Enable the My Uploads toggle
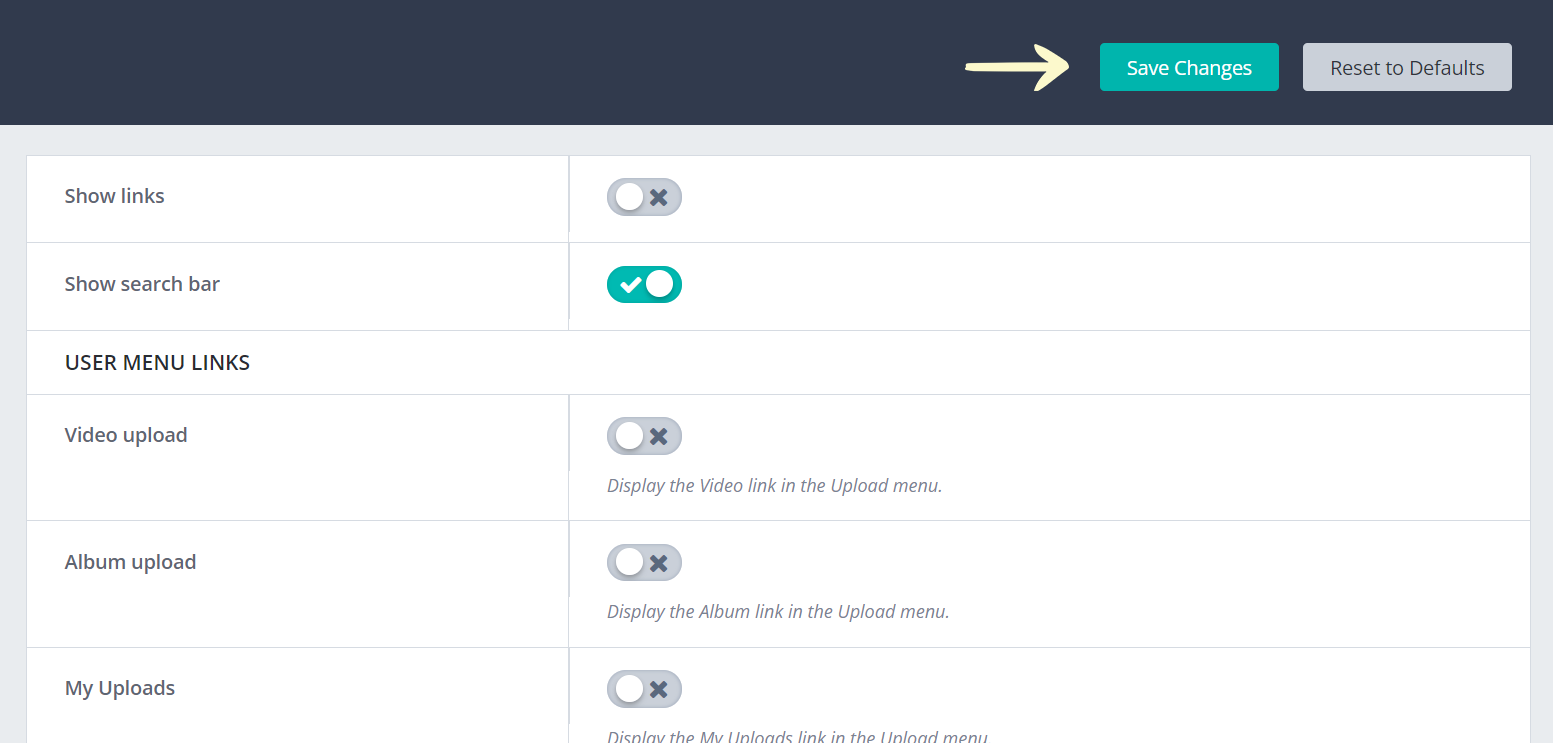 click(x=644, y=689)
